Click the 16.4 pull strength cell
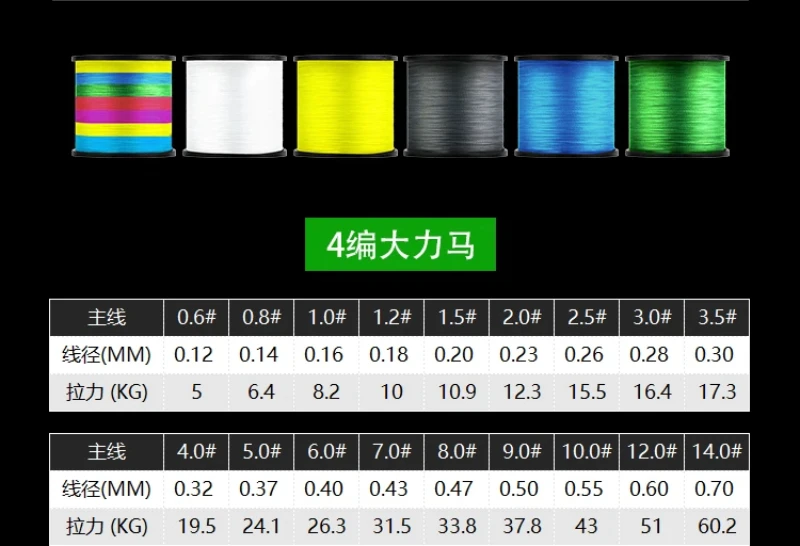Screen dimensions: 800x546 point(652,392)
